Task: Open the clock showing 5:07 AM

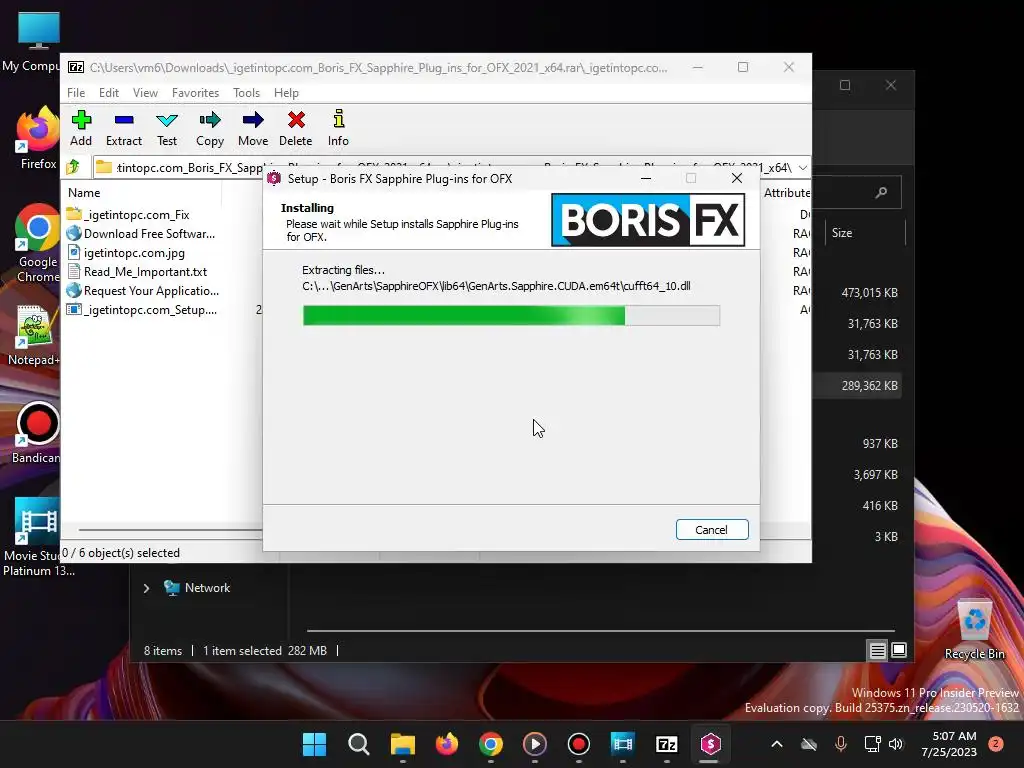Action: (949, 744)
